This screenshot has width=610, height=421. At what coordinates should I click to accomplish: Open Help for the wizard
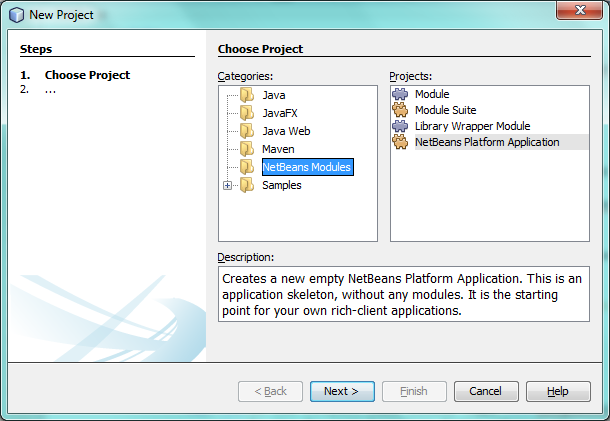557,391
